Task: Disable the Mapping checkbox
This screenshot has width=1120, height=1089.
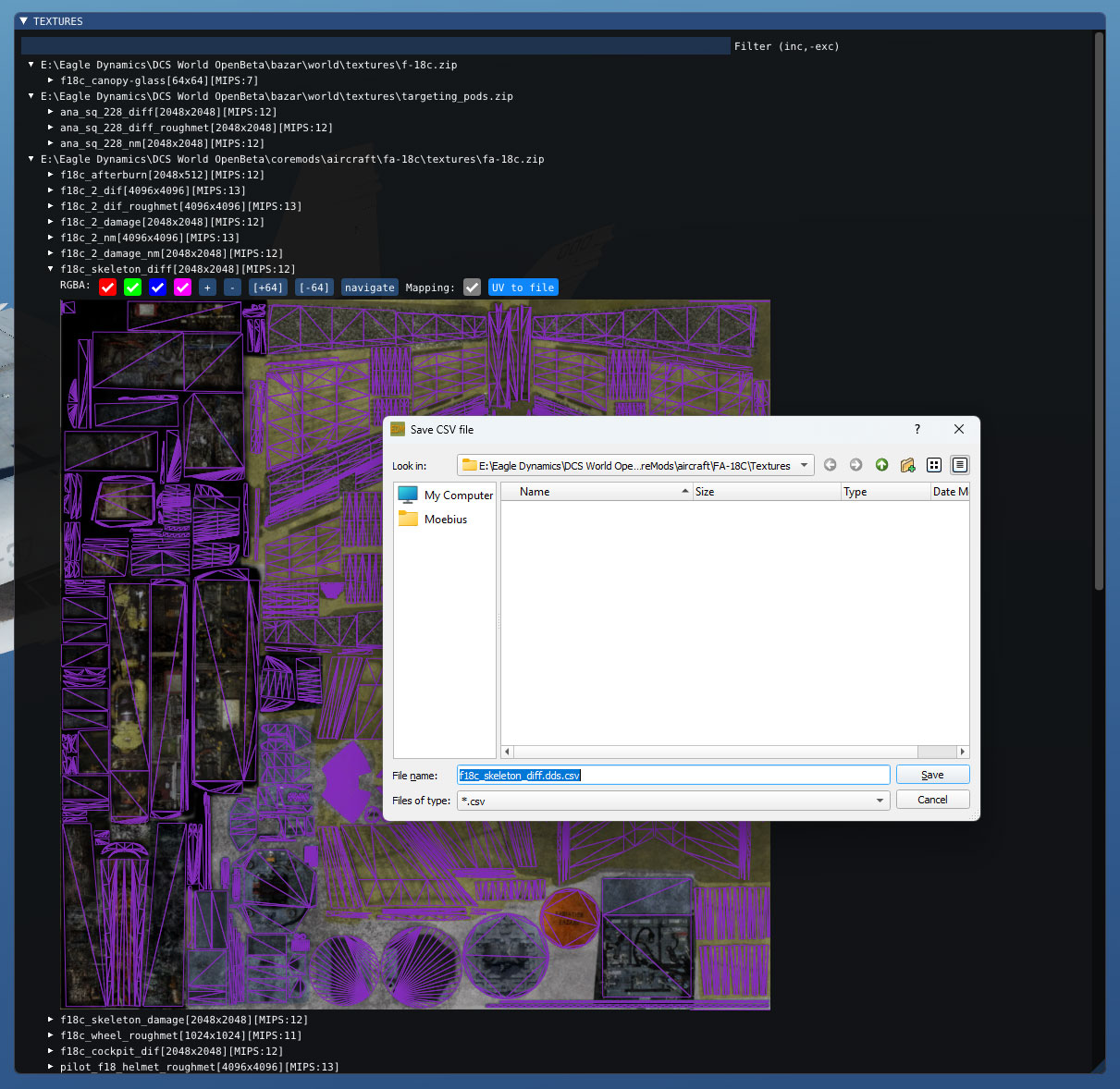Action: tap(472, 288)
